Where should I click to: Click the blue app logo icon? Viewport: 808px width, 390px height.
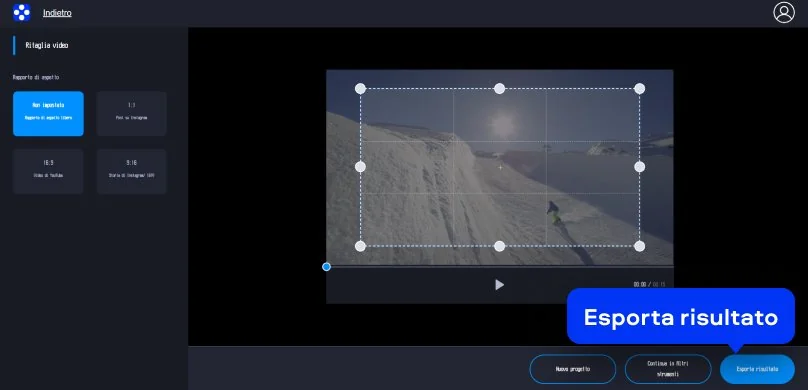point(22,12)
